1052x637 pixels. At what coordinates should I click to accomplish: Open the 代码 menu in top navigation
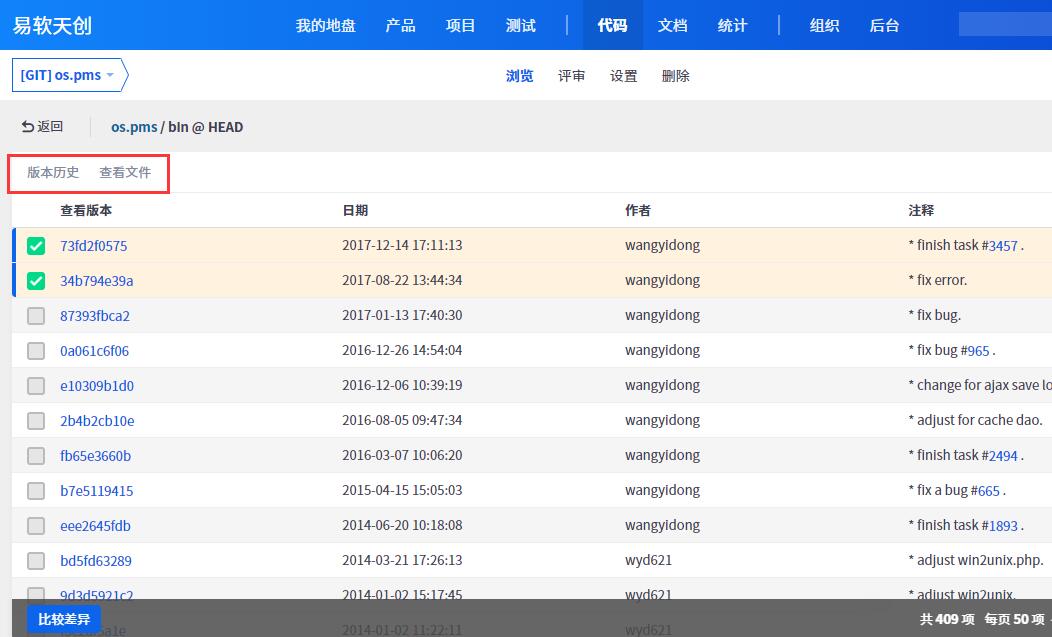(612, 25)
